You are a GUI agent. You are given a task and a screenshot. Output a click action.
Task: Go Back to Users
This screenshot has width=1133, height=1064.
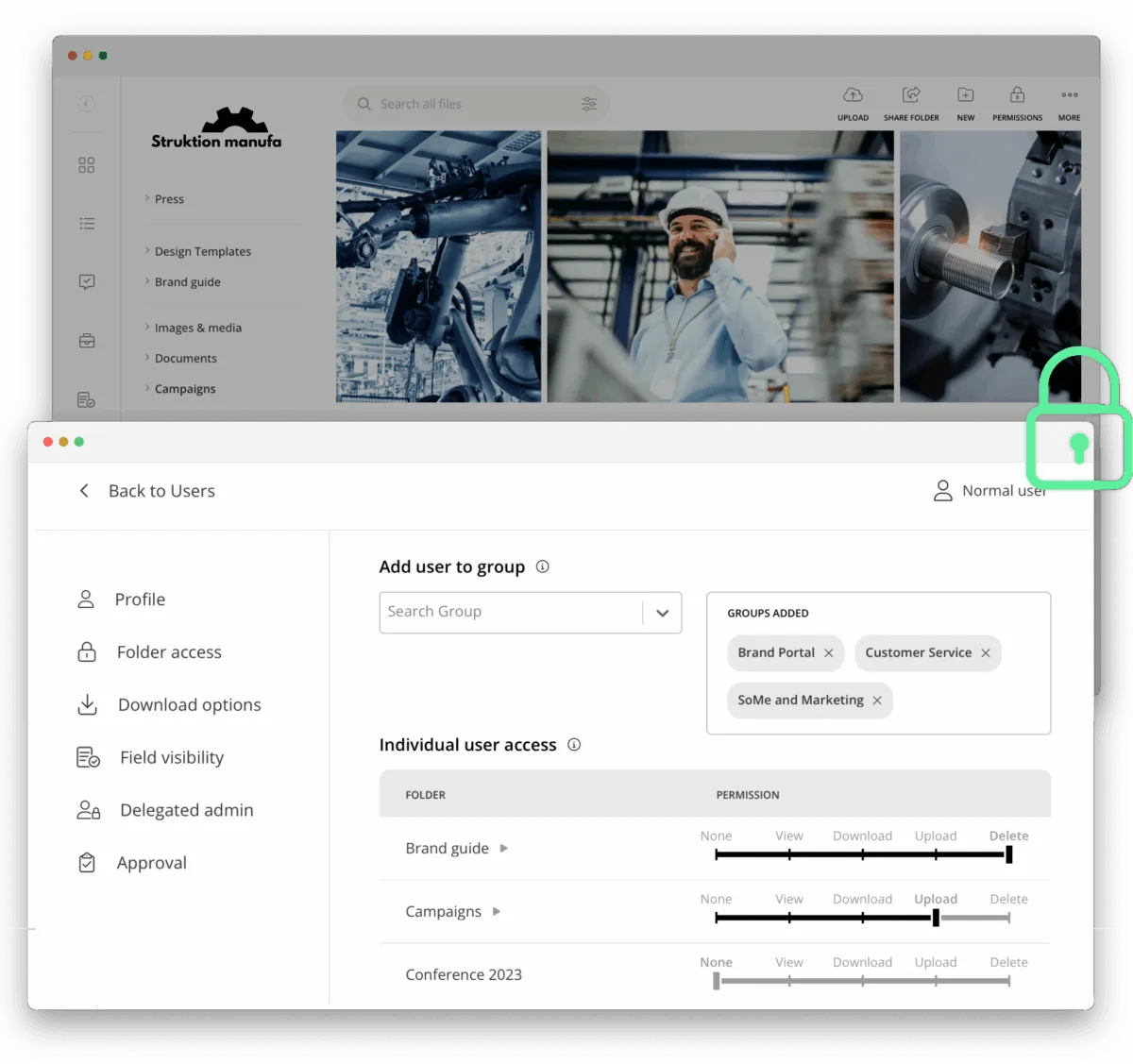coord(161,491)
